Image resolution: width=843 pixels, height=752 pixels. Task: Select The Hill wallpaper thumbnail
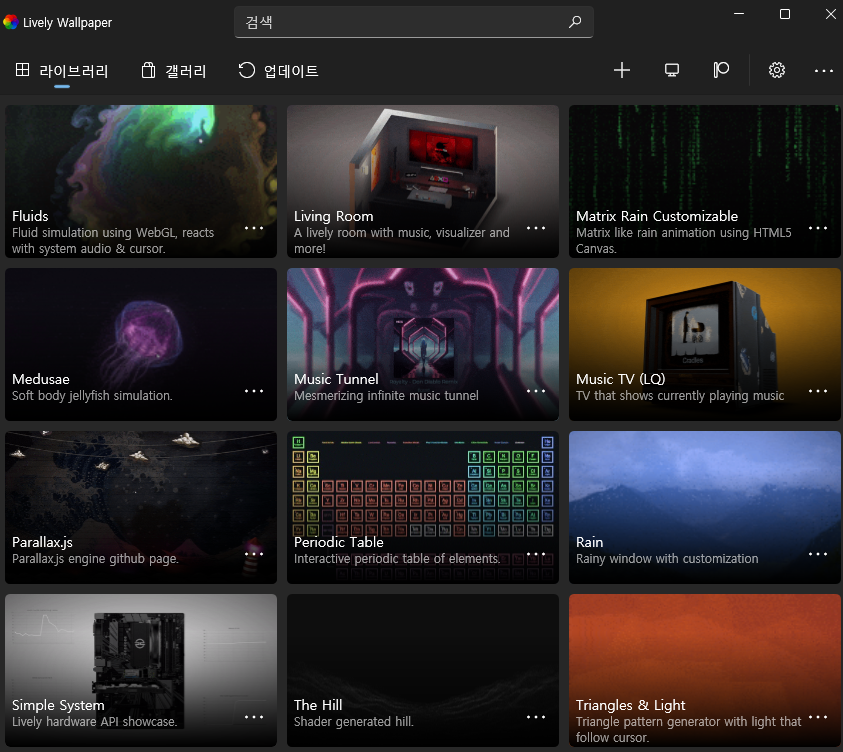coord(423,670)
